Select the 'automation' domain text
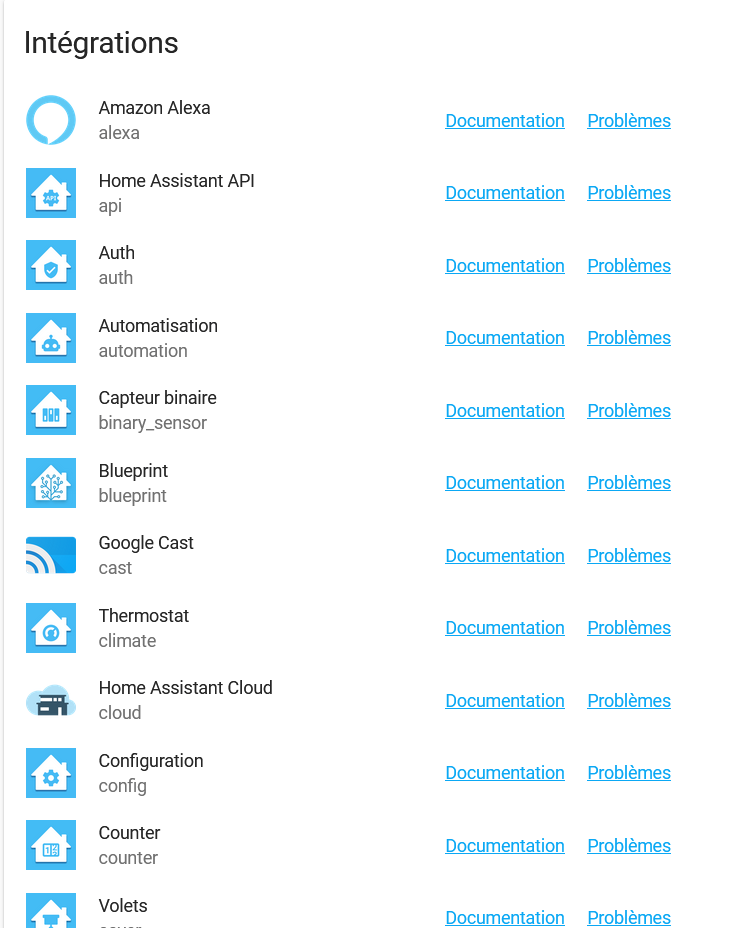The width and height of the screenshot is (746, 928). 143,350
